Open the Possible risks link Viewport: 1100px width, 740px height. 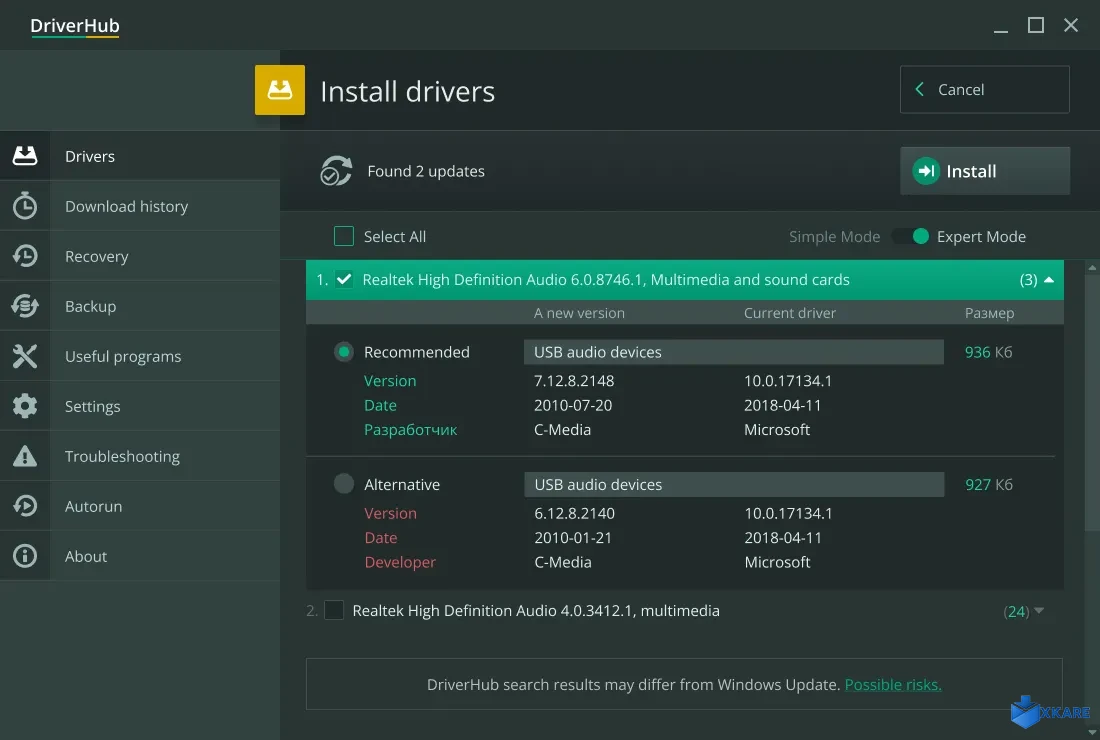tap(893, 685)
